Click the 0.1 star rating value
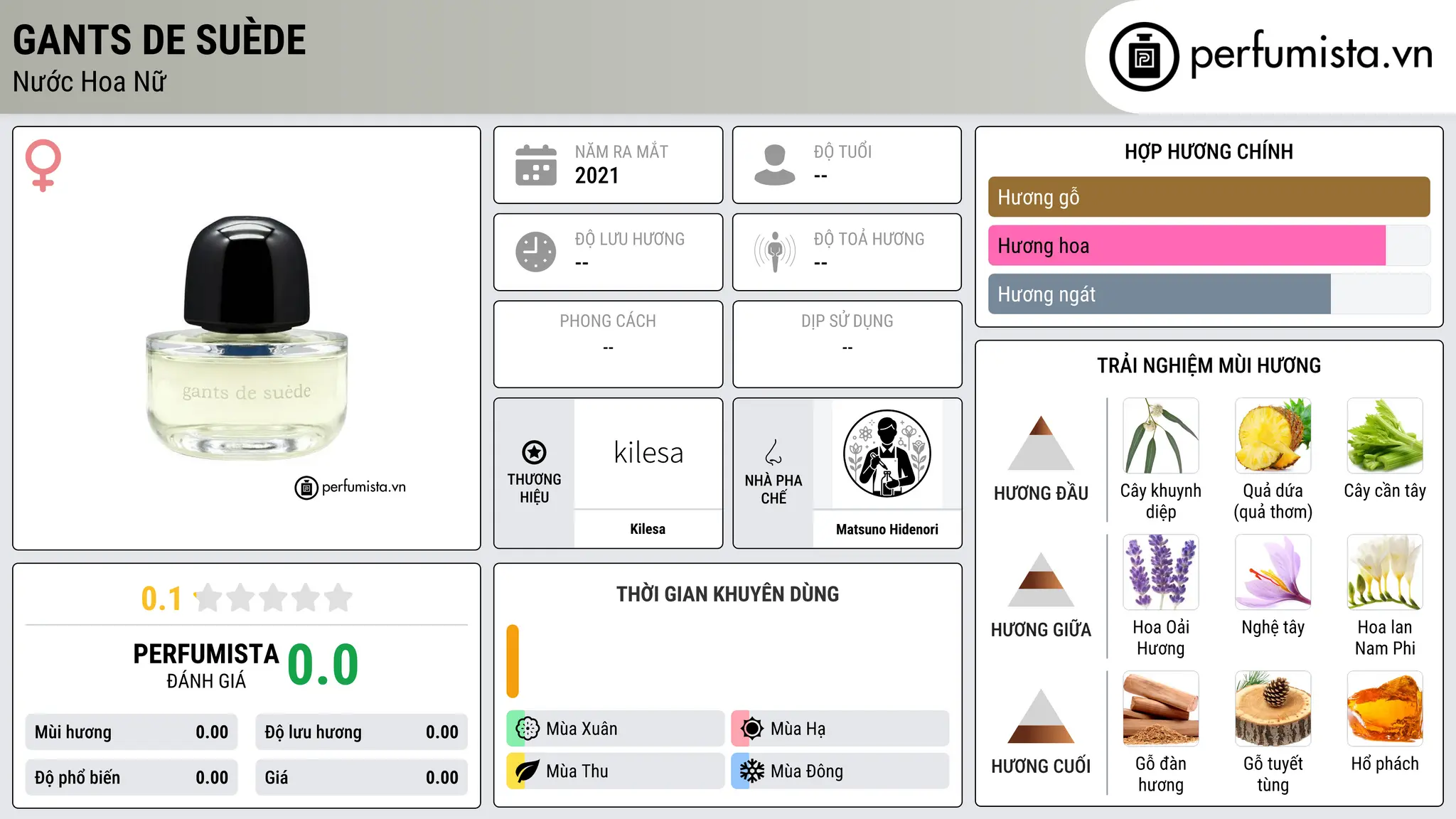The width and height of the screenshot is (1456, 819). tap(161, 599)
